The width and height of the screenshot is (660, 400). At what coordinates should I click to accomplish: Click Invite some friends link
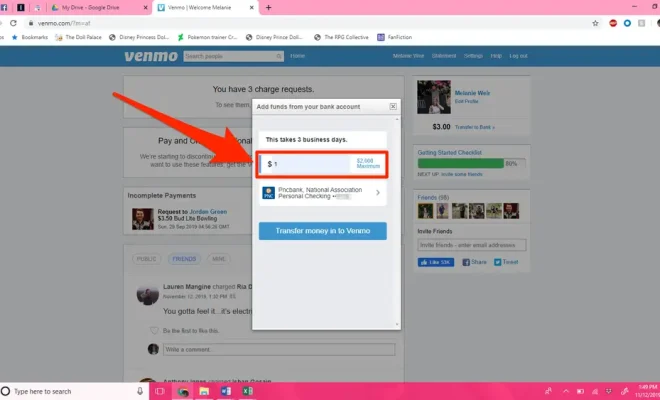click(x=461, y=174)
